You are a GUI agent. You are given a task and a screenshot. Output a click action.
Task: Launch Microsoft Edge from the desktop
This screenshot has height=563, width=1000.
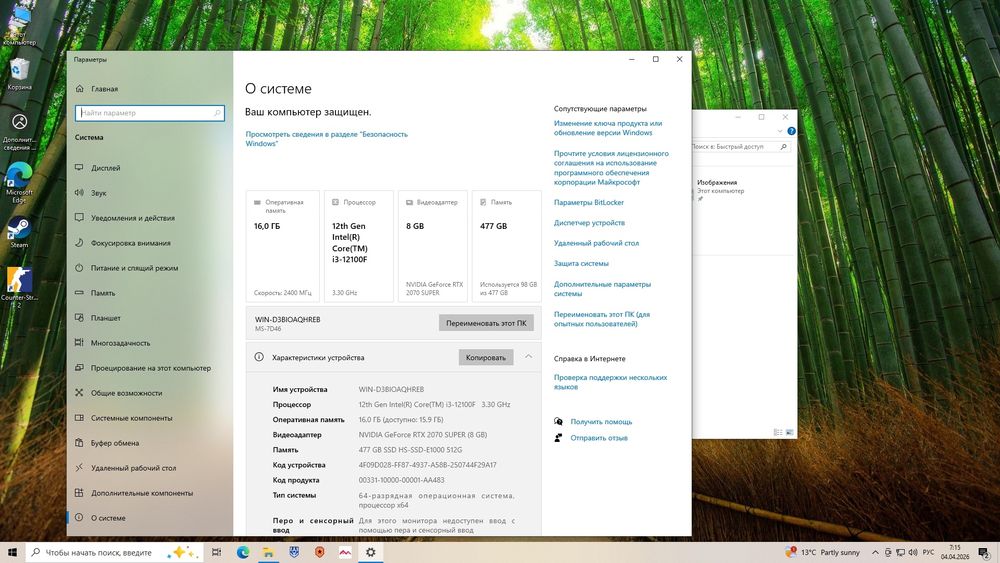[19, 182]
